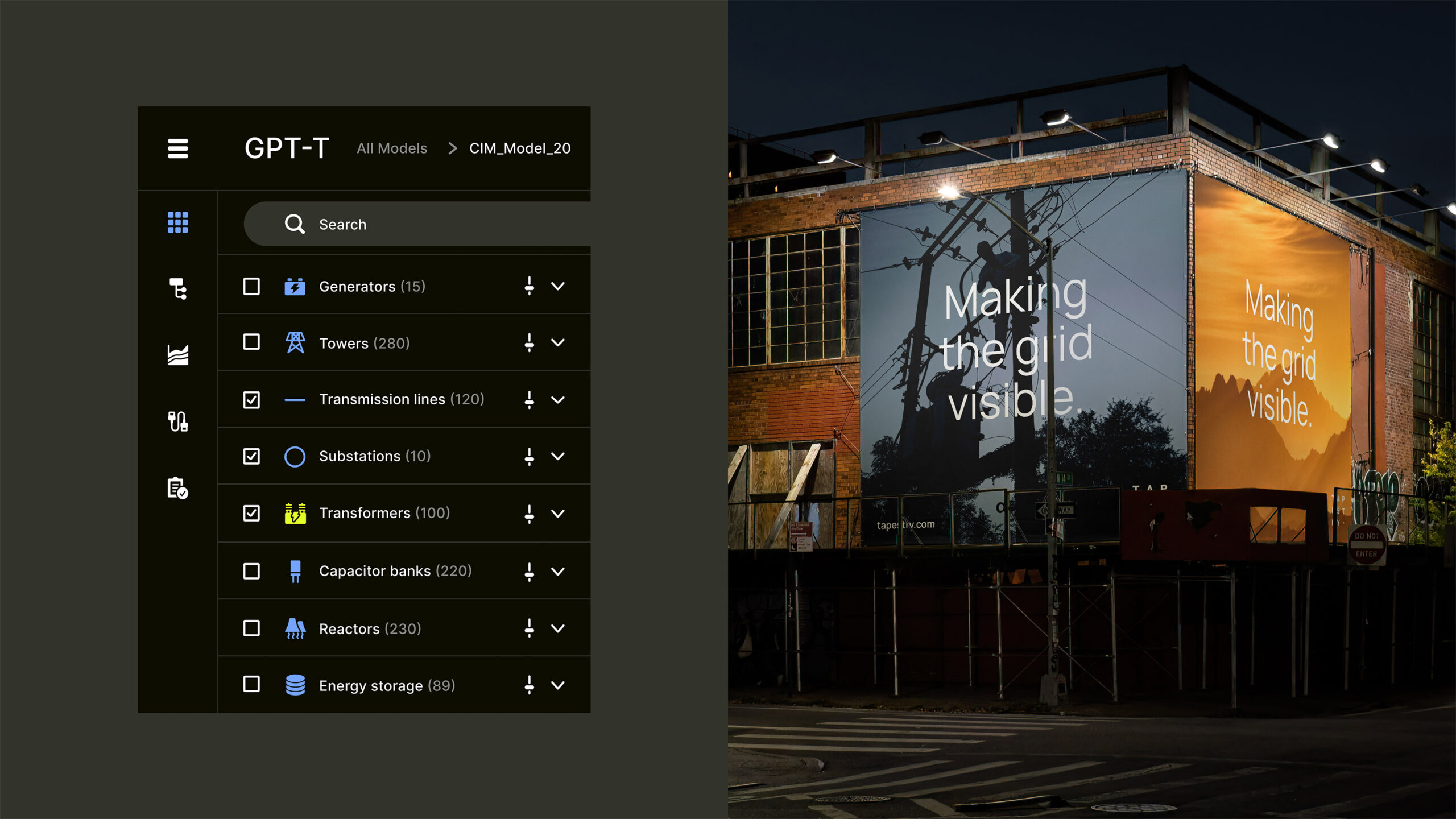Select CIM_Model_20 breadcrumb item
The height and width of the screenshot is (819, 1456).
pos(519,148)
